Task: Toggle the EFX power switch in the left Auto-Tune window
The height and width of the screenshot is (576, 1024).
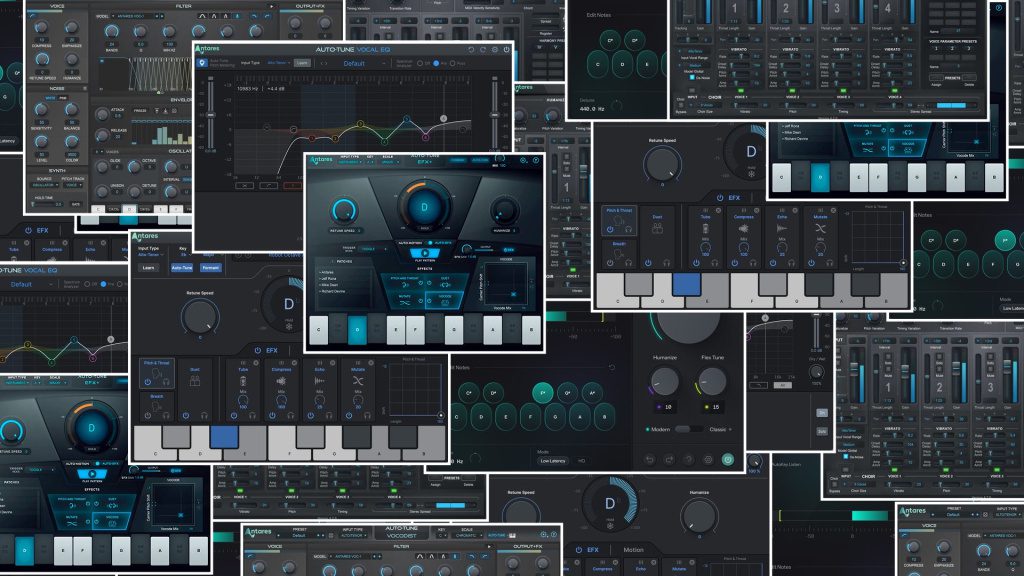Action: pyautogui.click(x=257, y=350)
